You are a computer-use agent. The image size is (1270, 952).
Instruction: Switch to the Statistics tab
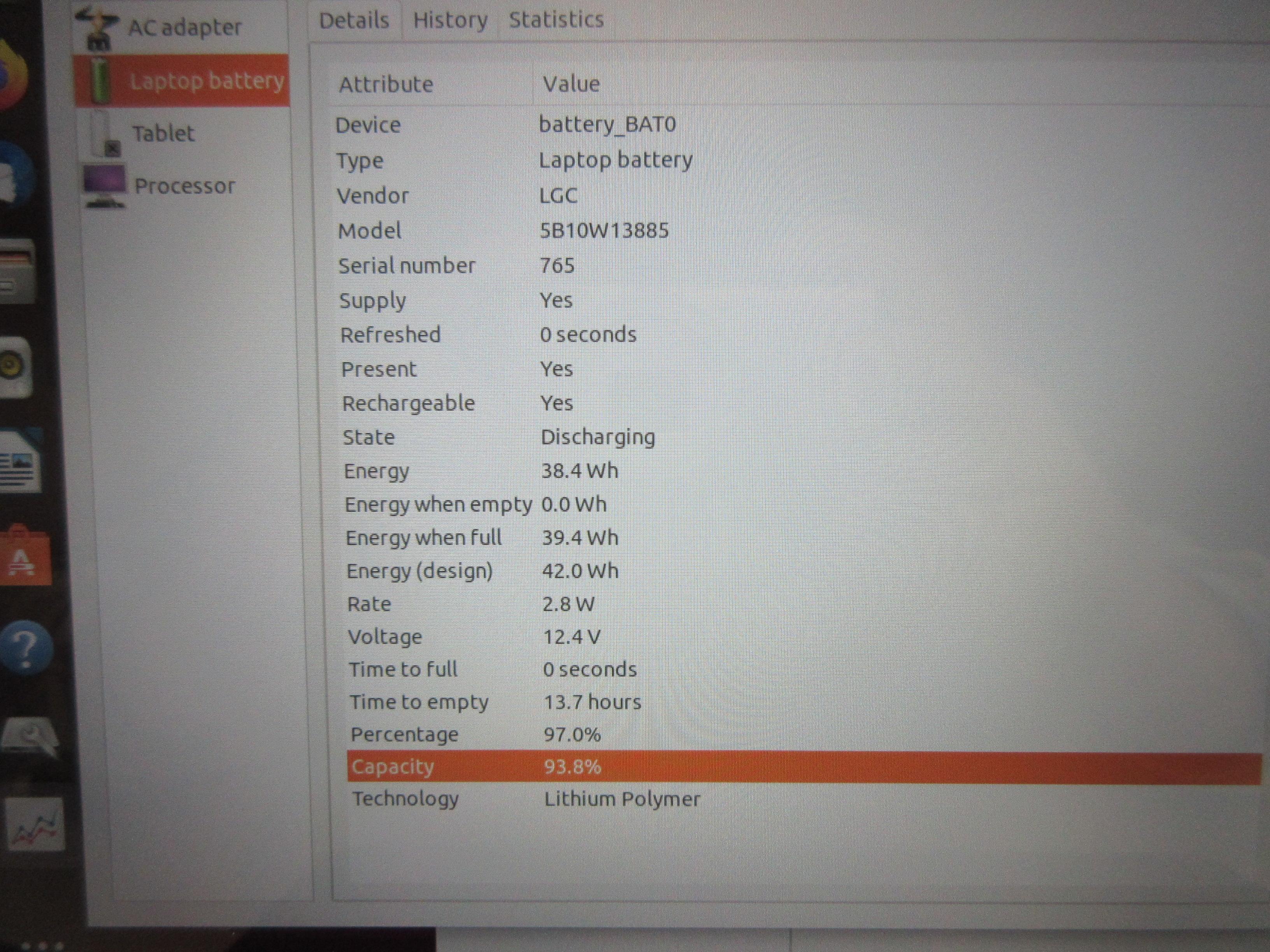(x=556, y=20)
